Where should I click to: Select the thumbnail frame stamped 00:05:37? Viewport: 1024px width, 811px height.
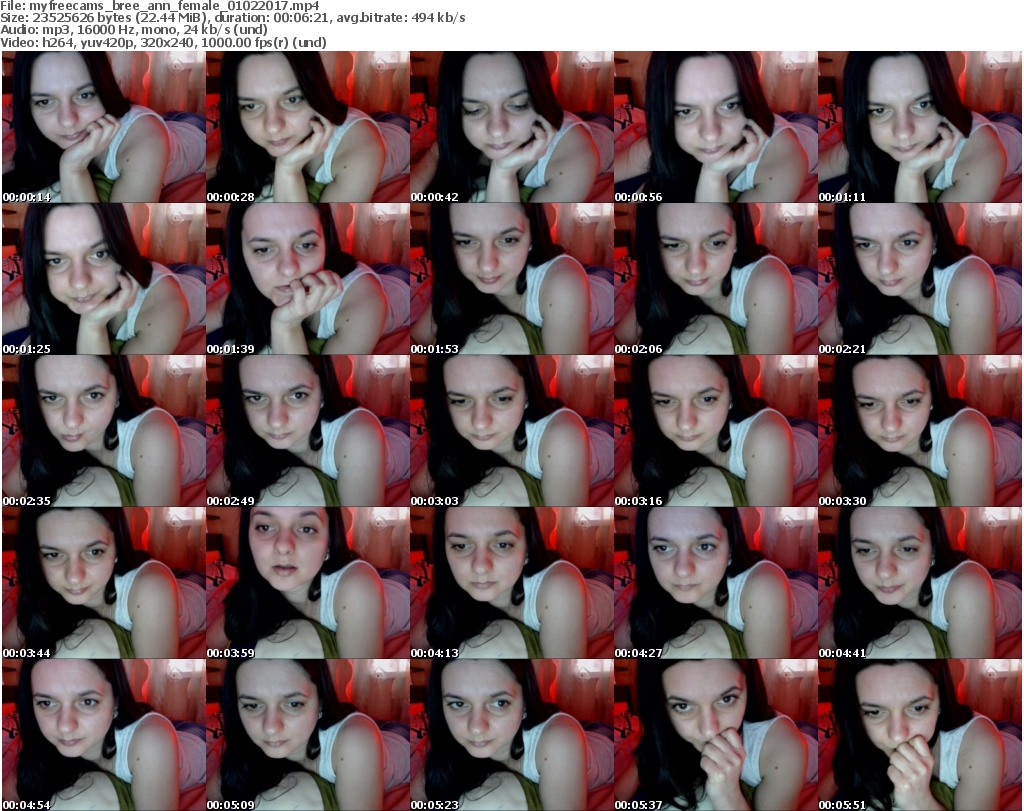[x=716, y=735]
